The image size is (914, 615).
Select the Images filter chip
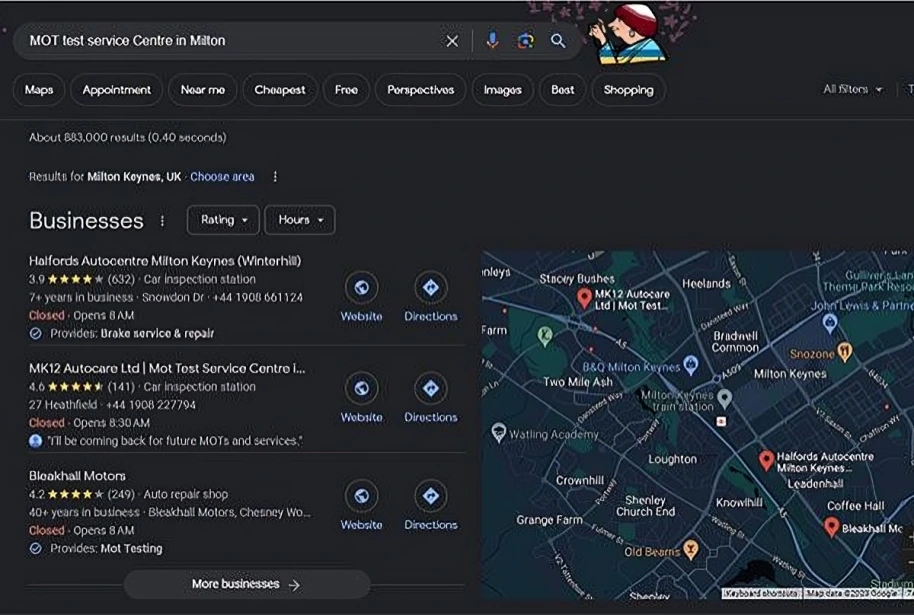tap(502, 90)
